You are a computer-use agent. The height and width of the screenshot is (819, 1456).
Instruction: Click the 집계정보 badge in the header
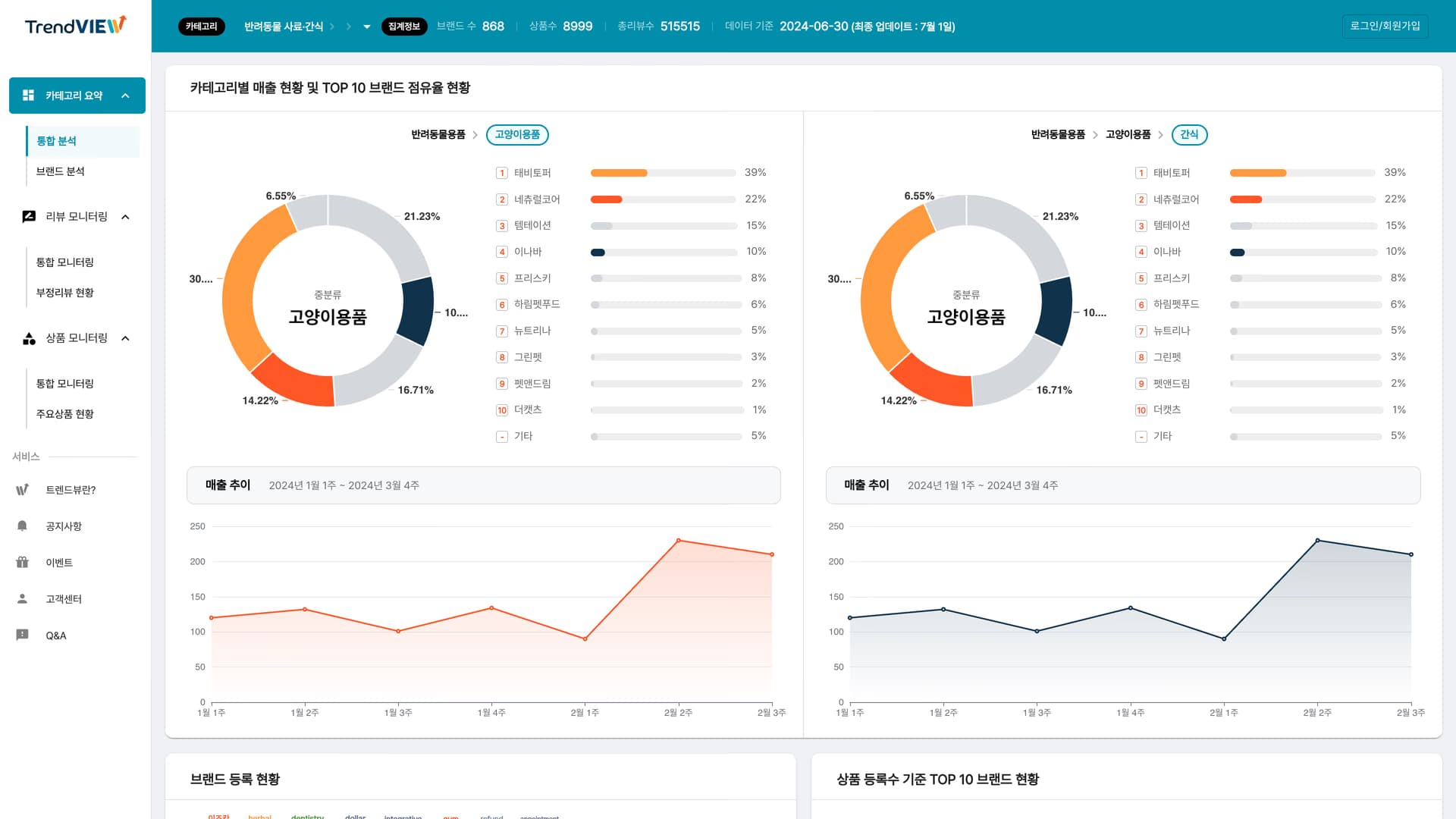point(404,27)
